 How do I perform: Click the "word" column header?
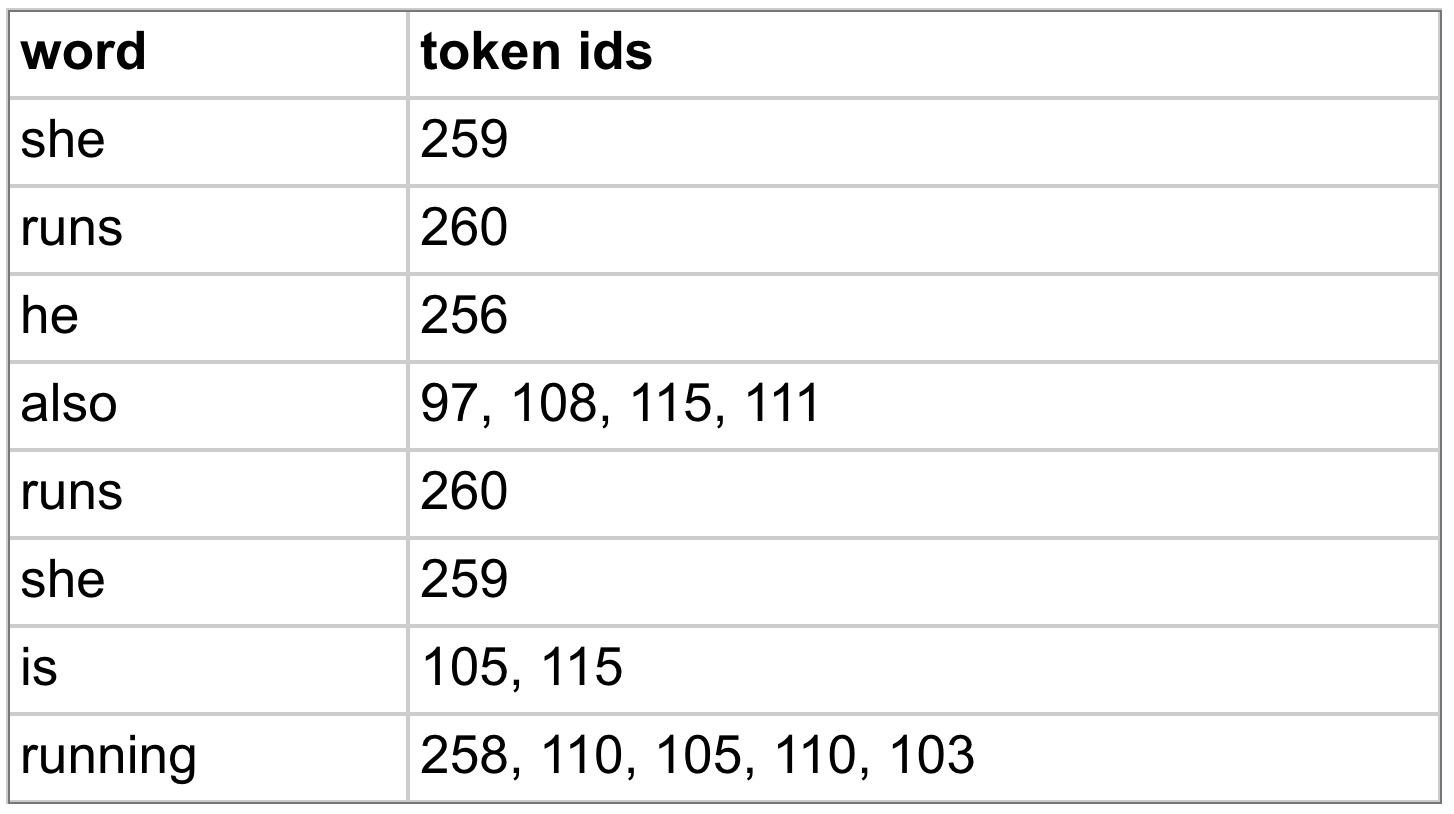click(x=83, y=53)
